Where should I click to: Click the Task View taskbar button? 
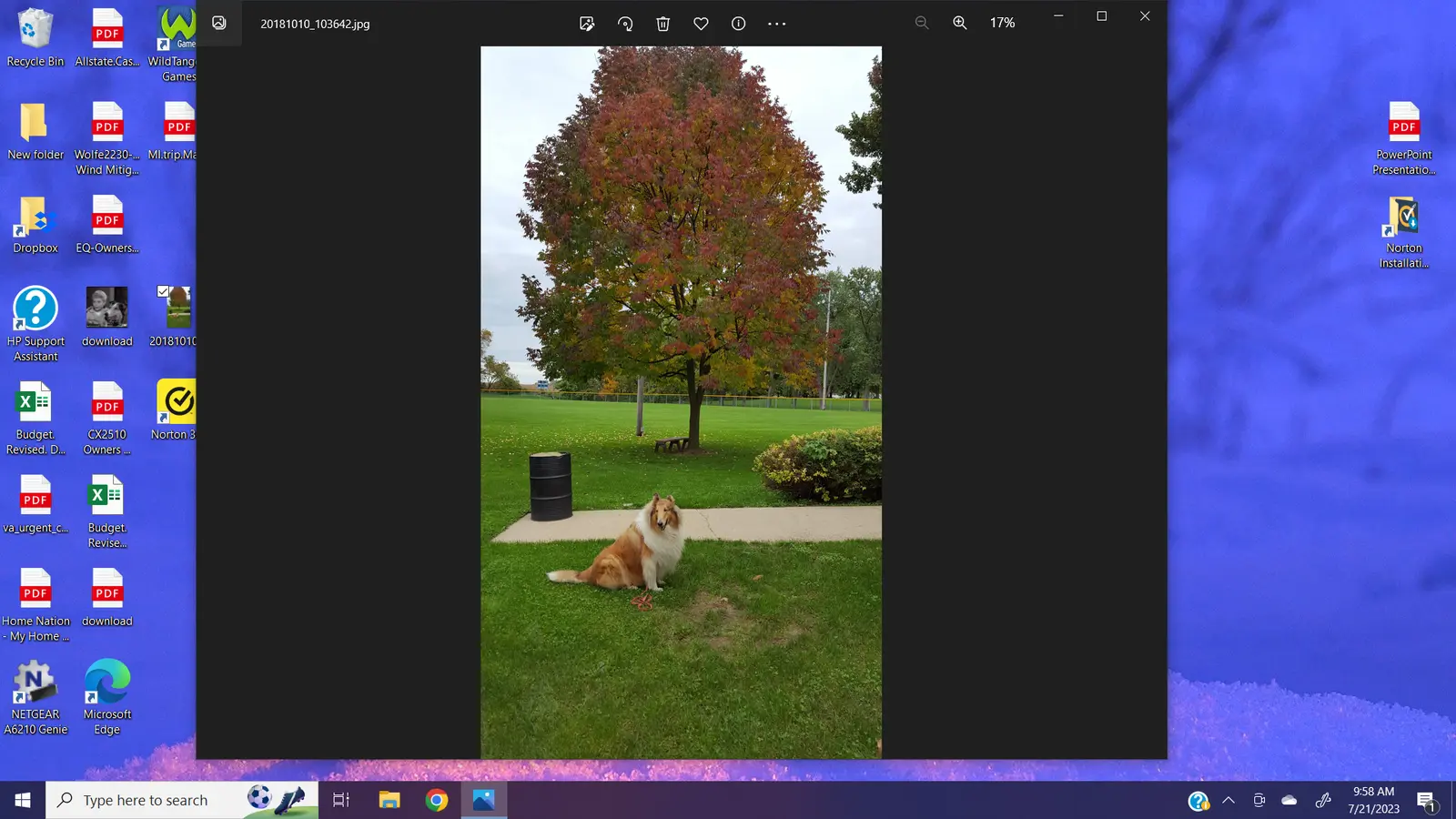[x=341, y=801]
